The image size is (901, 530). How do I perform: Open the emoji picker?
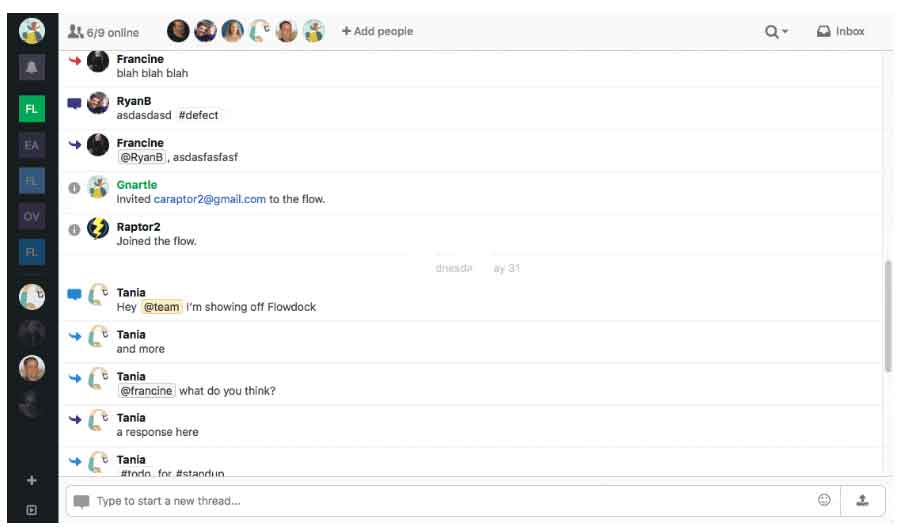pyautogui.click(x=825, y=500)
